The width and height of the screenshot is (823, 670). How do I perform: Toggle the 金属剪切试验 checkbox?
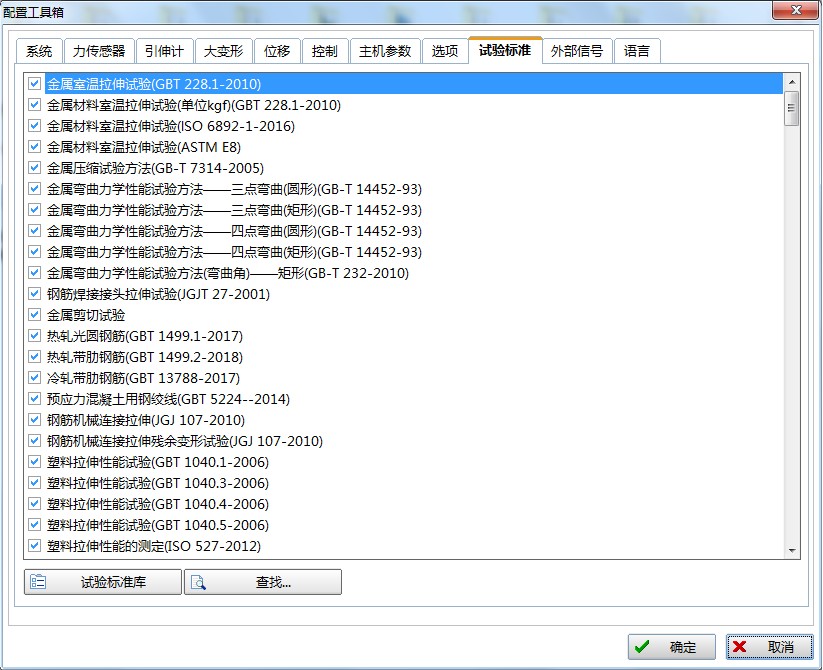point(35,315)
